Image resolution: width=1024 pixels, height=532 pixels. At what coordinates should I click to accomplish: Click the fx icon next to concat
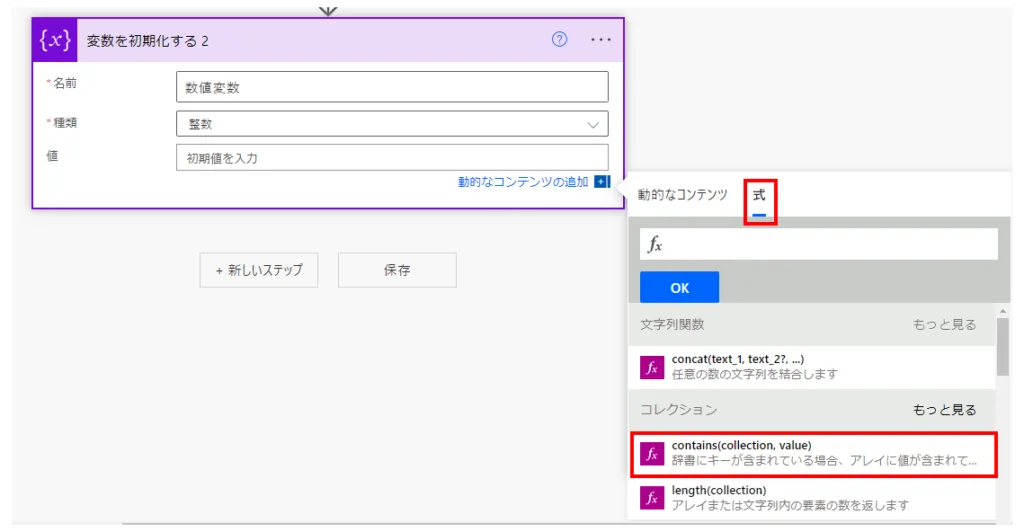point(652,367)
